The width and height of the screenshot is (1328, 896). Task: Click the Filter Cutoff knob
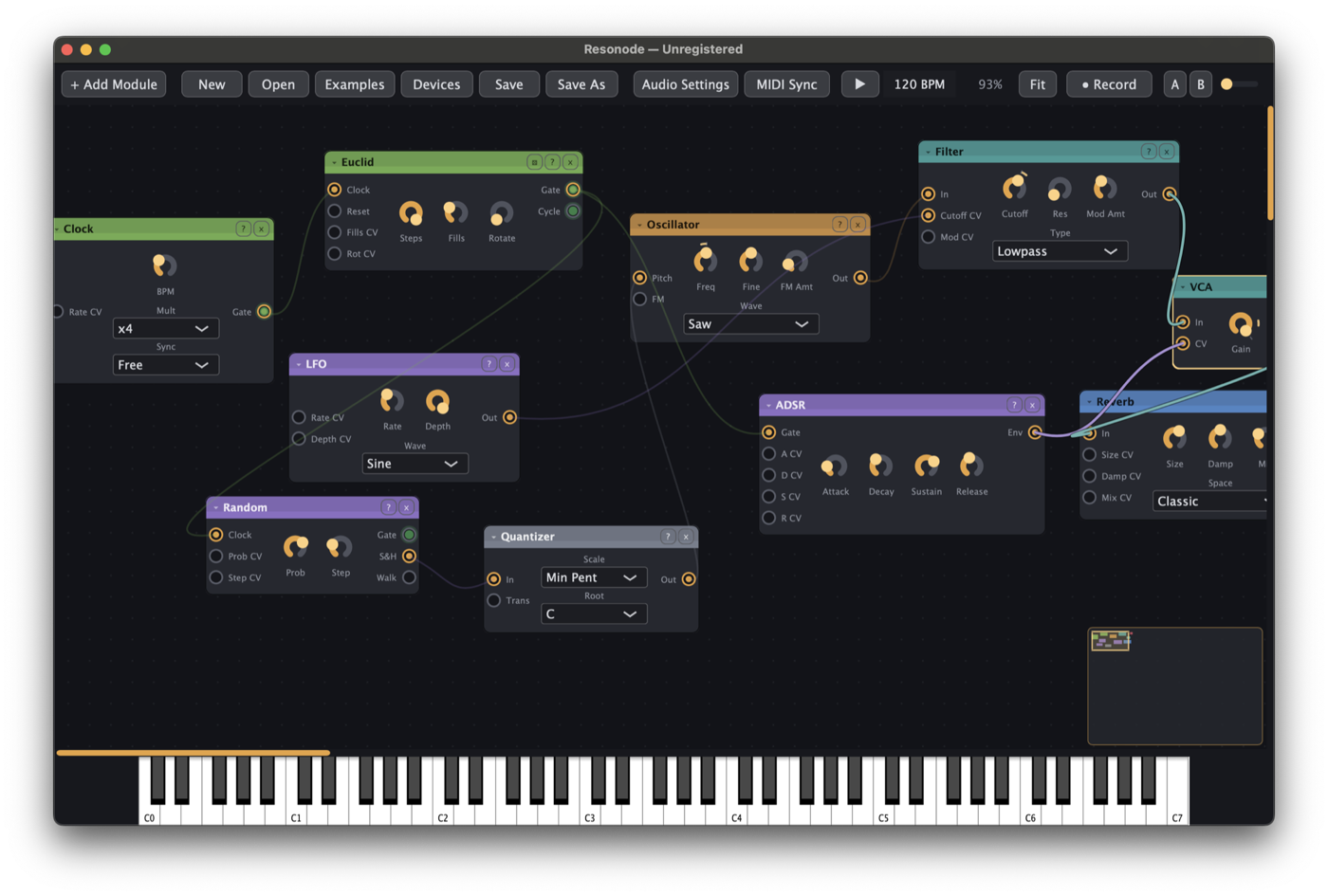(1014, 187)
